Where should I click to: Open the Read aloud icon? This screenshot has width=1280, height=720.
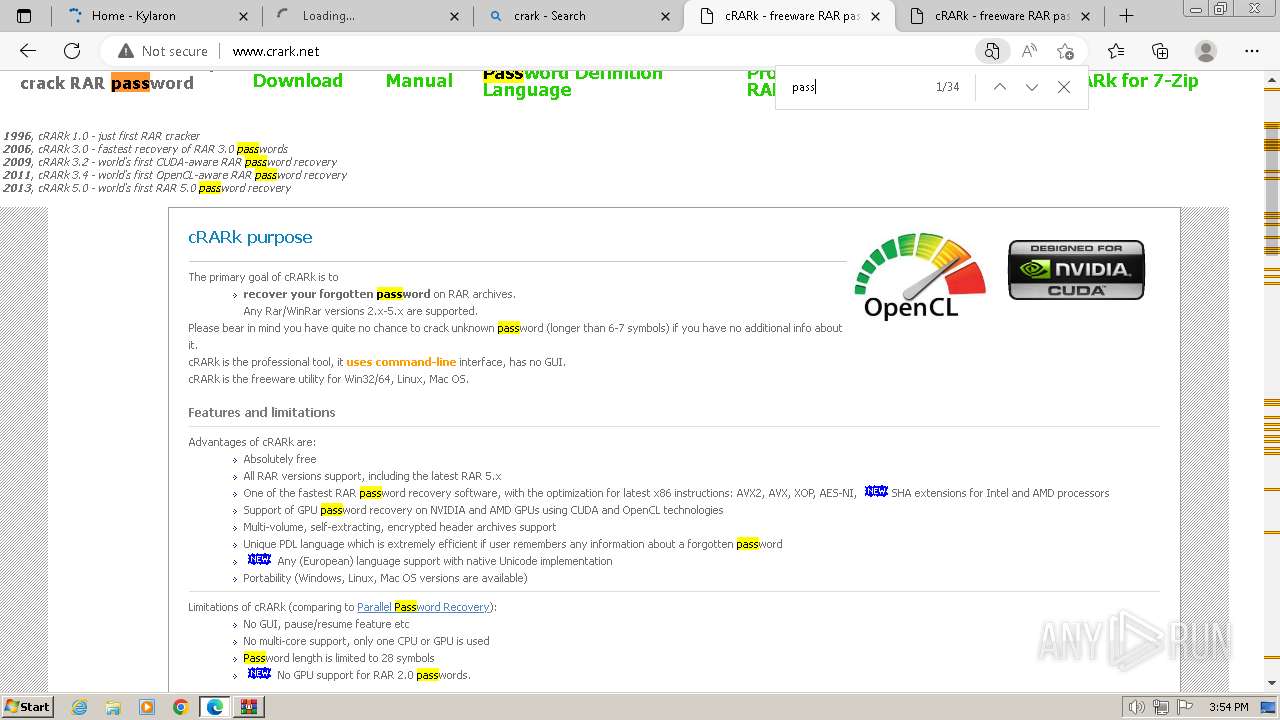point(1028,51)
